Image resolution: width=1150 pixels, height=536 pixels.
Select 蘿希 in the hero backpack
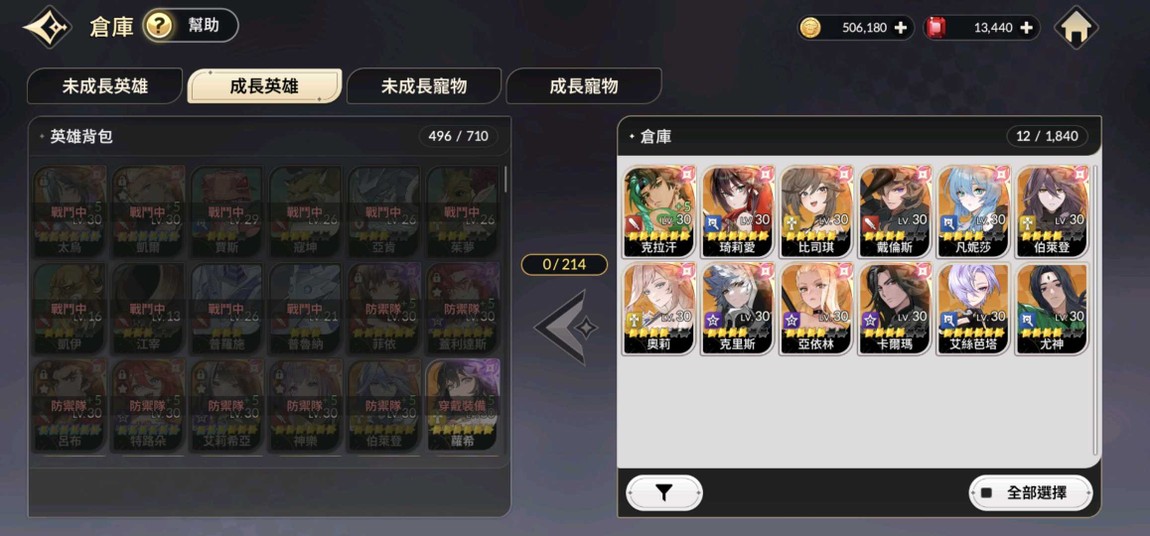click(x=463, y=405)
